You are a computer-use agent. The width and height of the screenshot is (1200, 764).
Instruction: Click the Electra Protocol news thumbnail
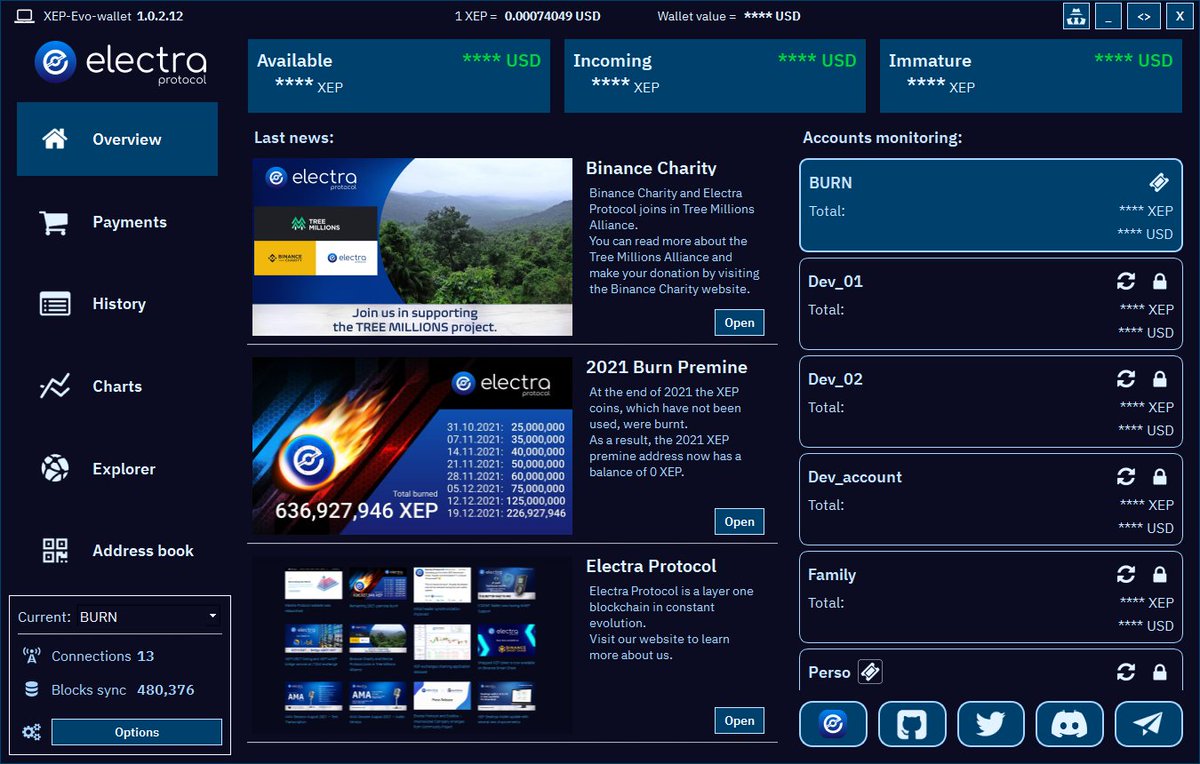(x=412, y=644)
